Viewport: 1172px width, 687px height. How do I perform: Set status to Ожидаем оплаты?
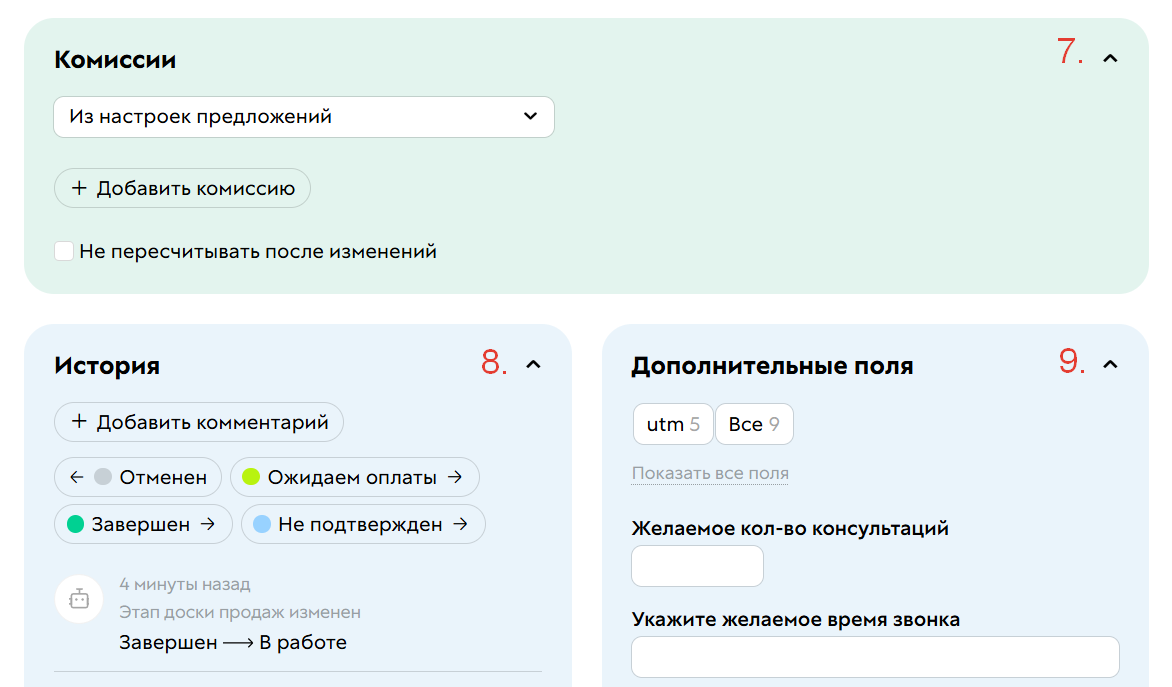click(354, 477)
